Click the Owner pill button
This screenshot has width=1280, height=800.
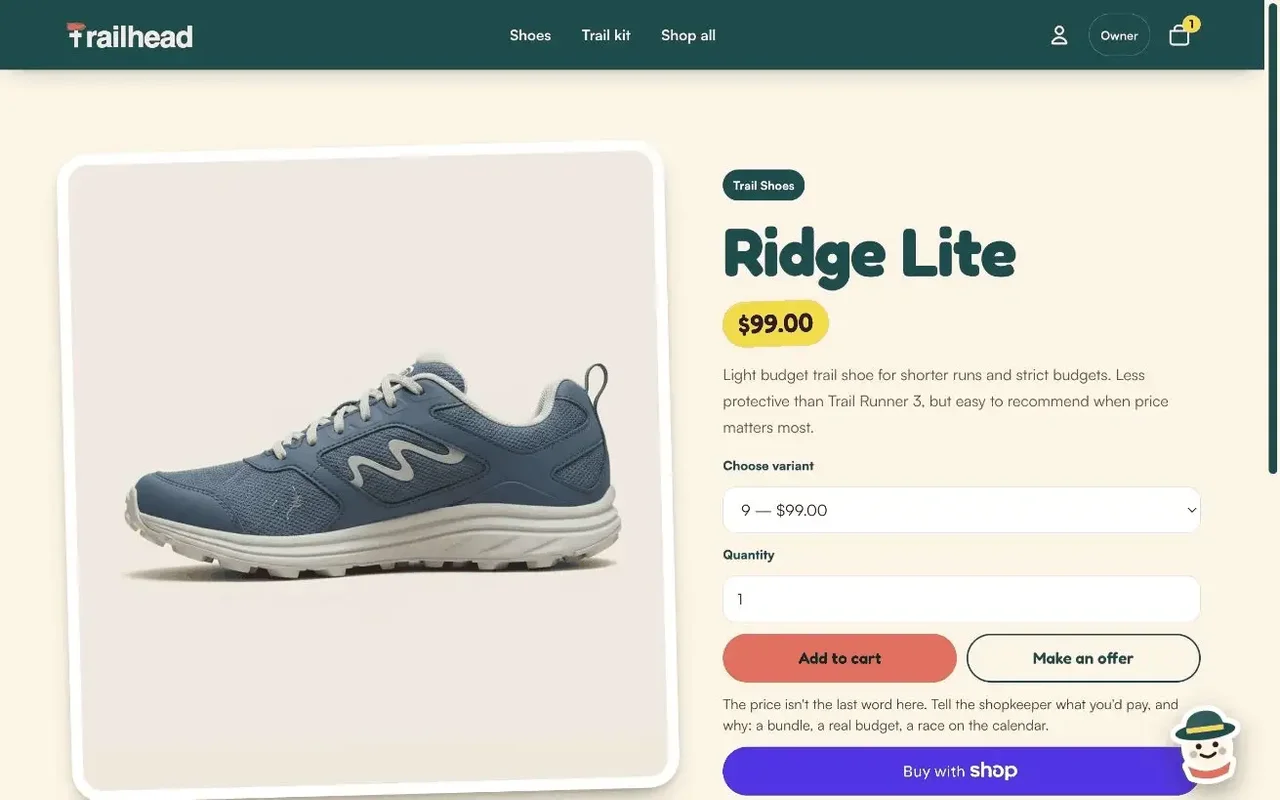pos(1119,35)
